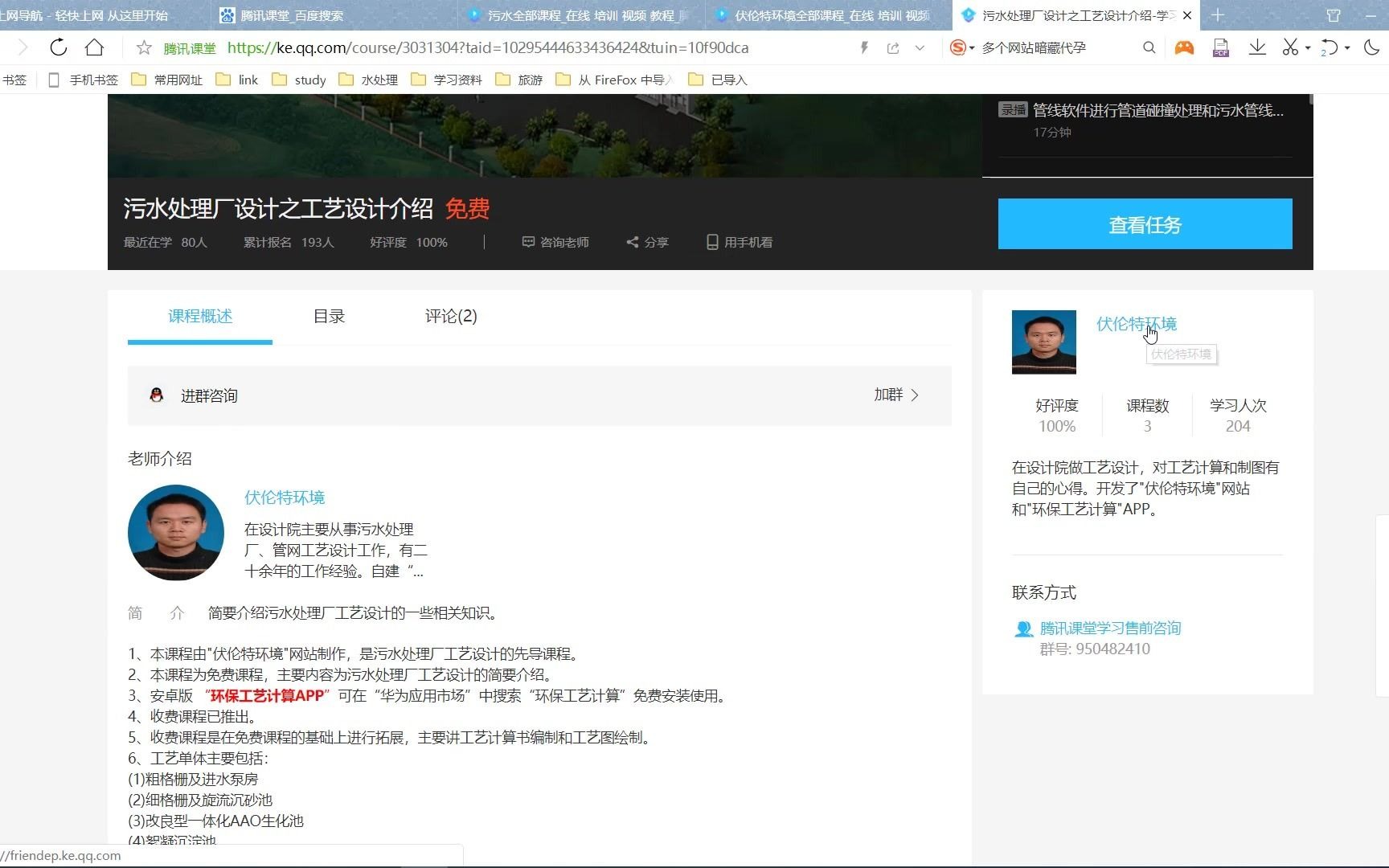Reload the page with refresh icon
This screenshot has height=868, width=1389.
tap(58, 47)
